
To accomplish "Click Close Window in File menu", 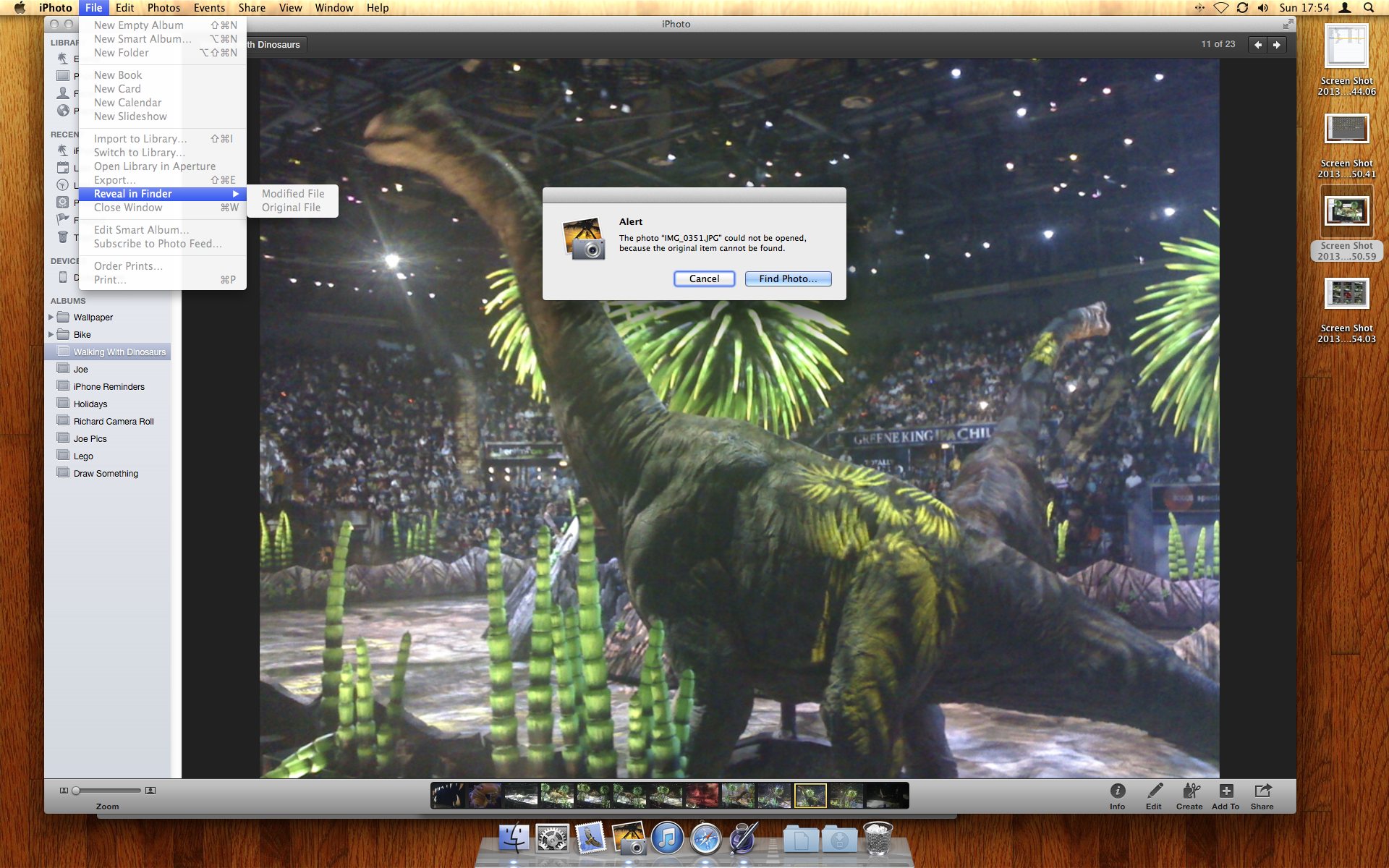I will pyautogui.click(x=162, y=208).
